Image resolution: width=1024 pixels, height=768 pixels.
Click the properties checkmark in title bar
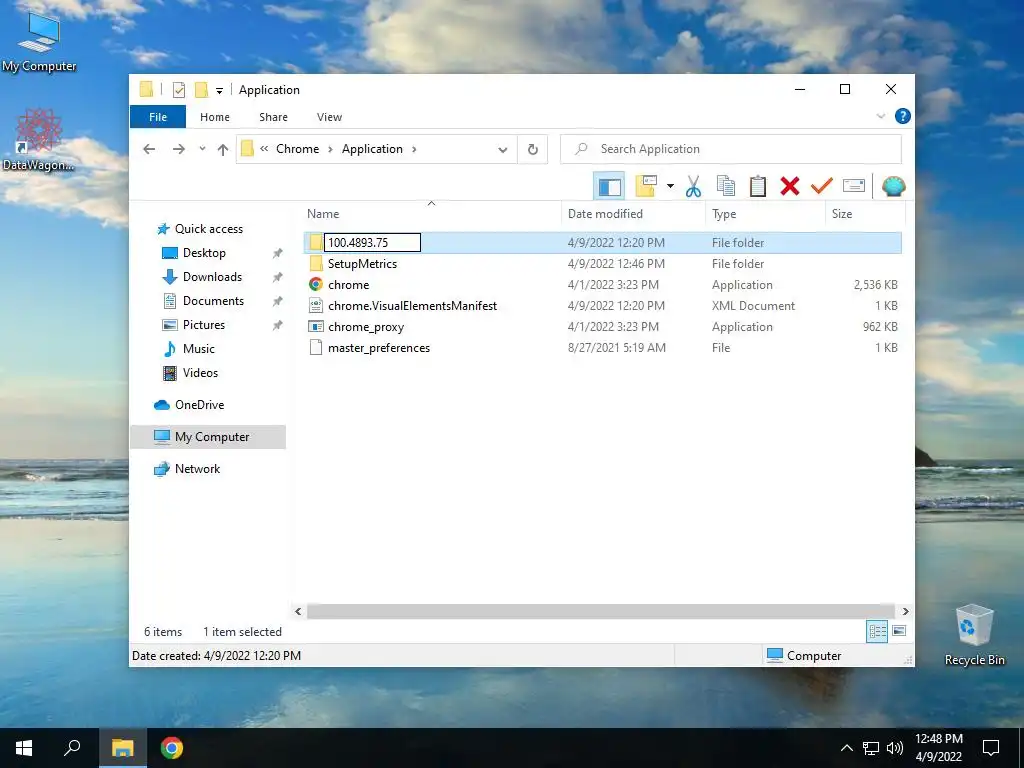[179, 90]
